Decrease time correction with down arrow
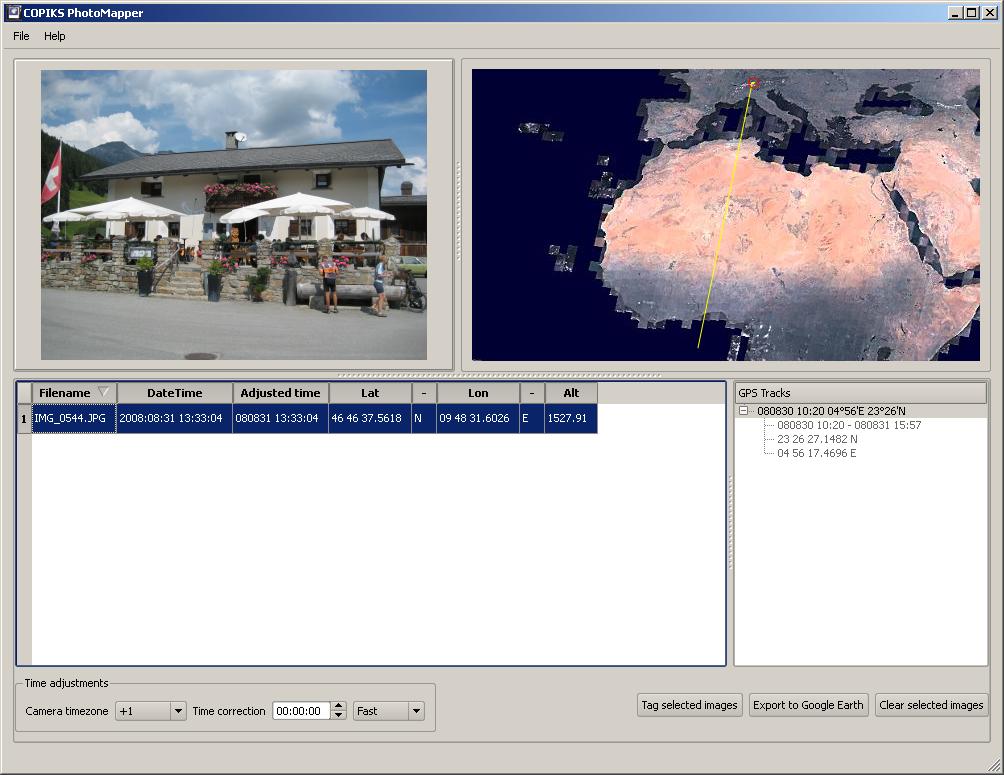 (x=338, y=716)
